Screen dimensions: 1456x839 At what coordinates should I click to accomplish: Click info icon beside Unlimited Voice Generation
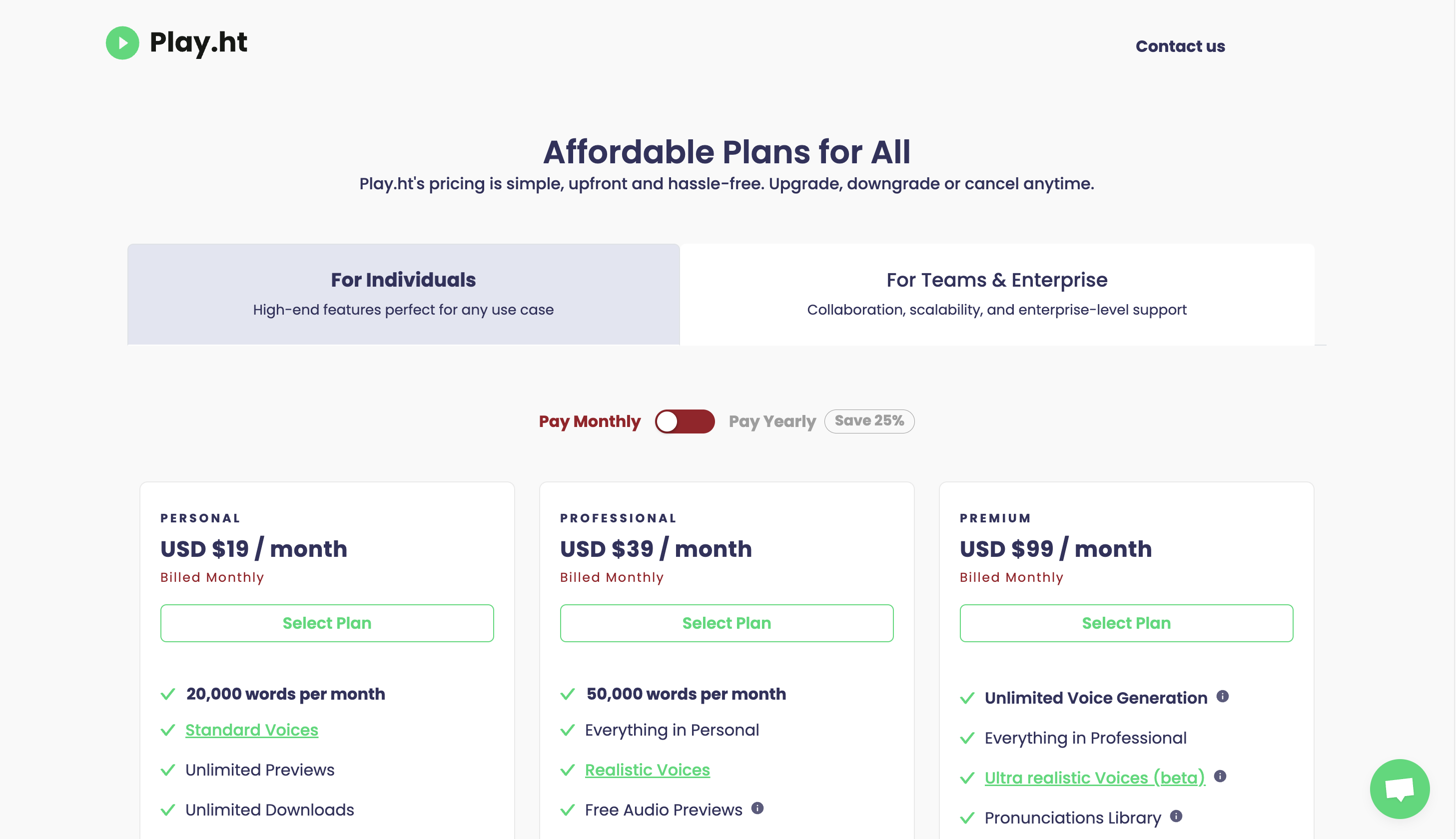1223,696
